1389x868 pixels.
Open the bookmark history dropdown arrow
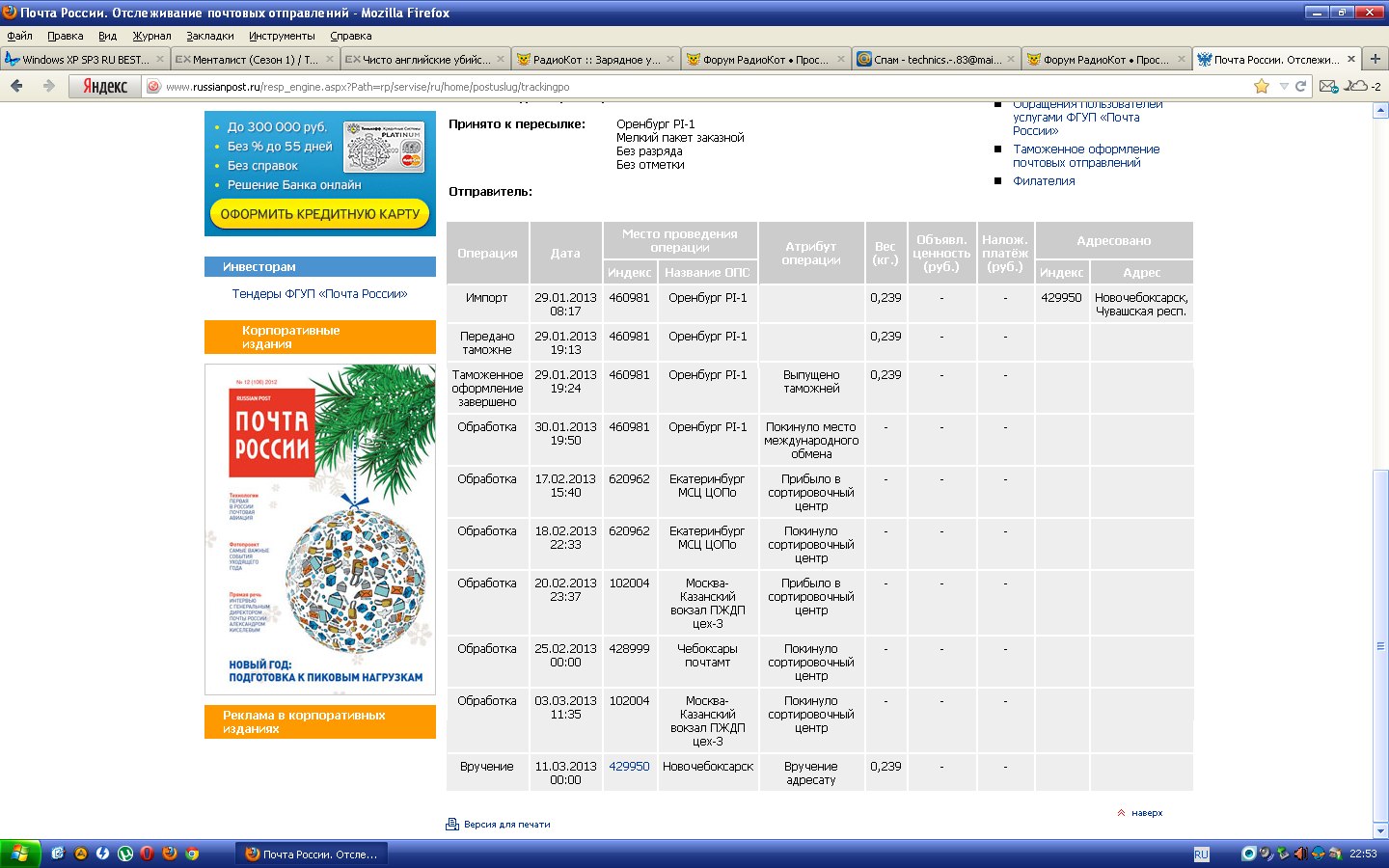click(x=1283, y=86)
